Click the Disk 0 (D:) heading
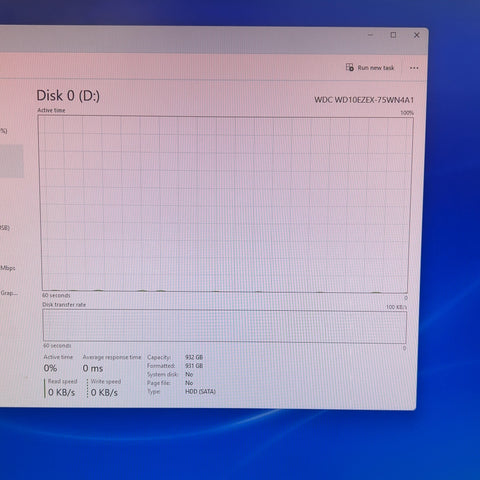Image resolution: width=480 pixels, height=480 pixels. (68, 96)
